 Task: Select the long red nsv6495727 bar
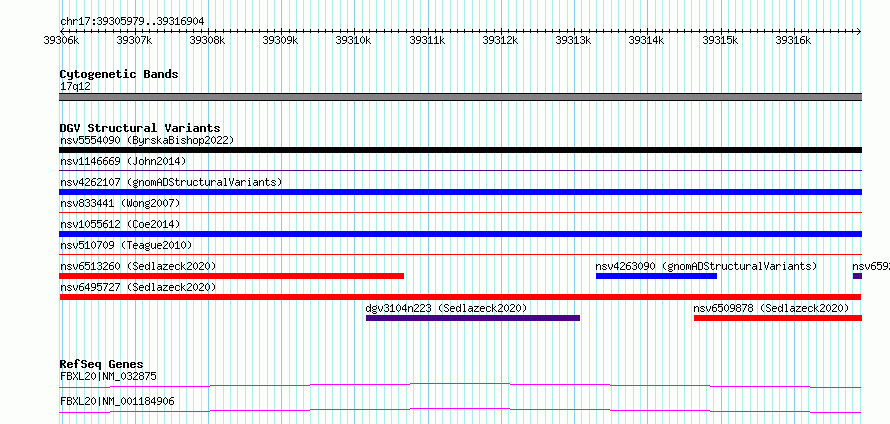pos(460,297)
